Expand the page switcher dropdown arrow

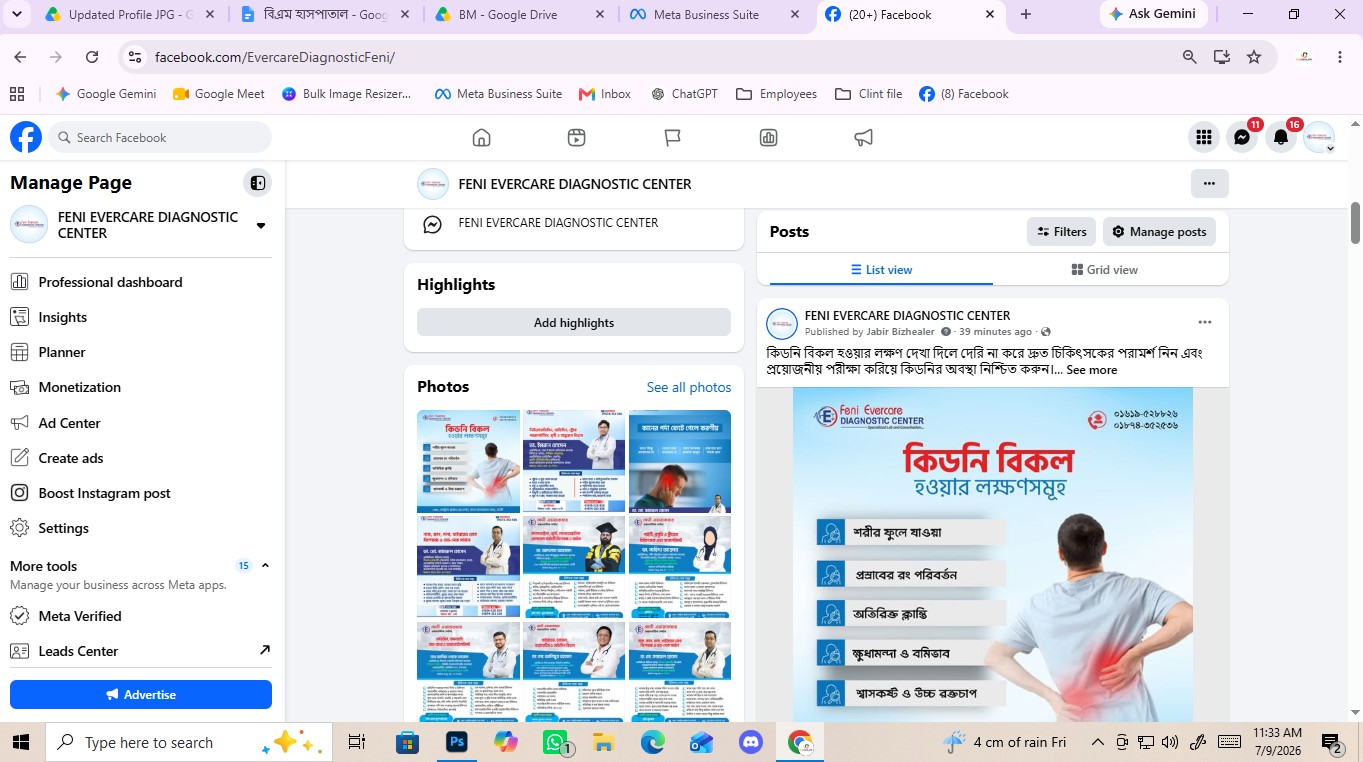[261, 225]
